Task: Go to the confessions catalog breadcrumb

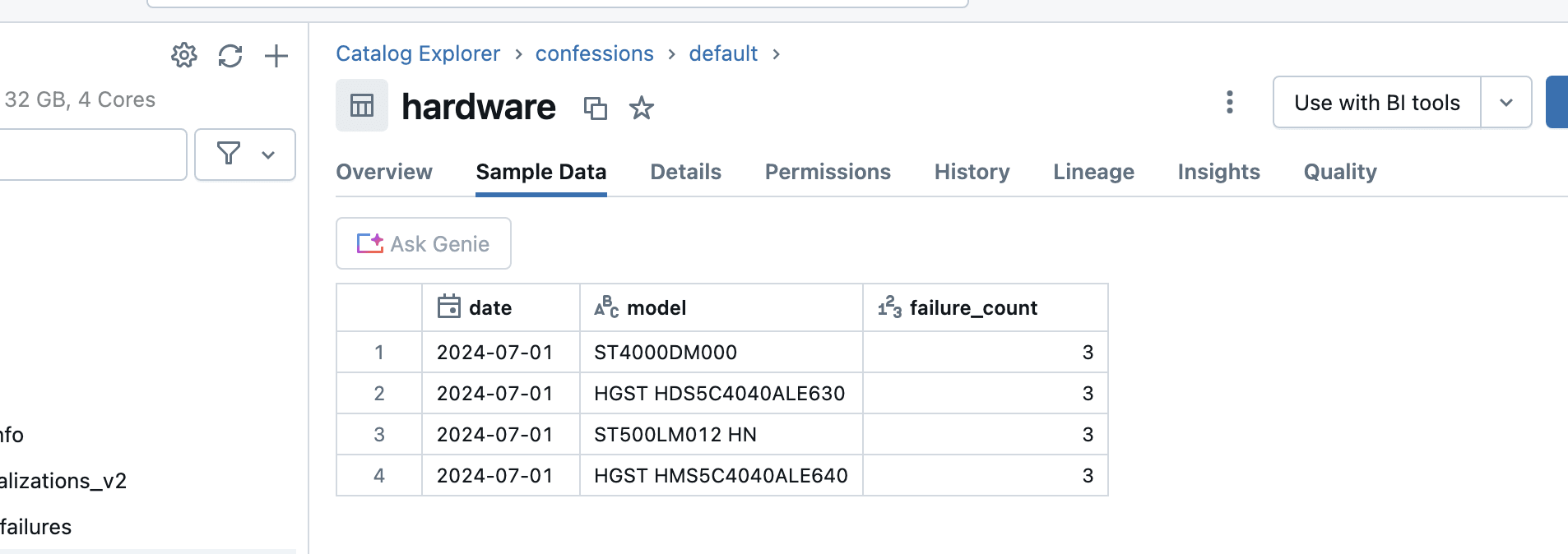Action: point(595,53)
